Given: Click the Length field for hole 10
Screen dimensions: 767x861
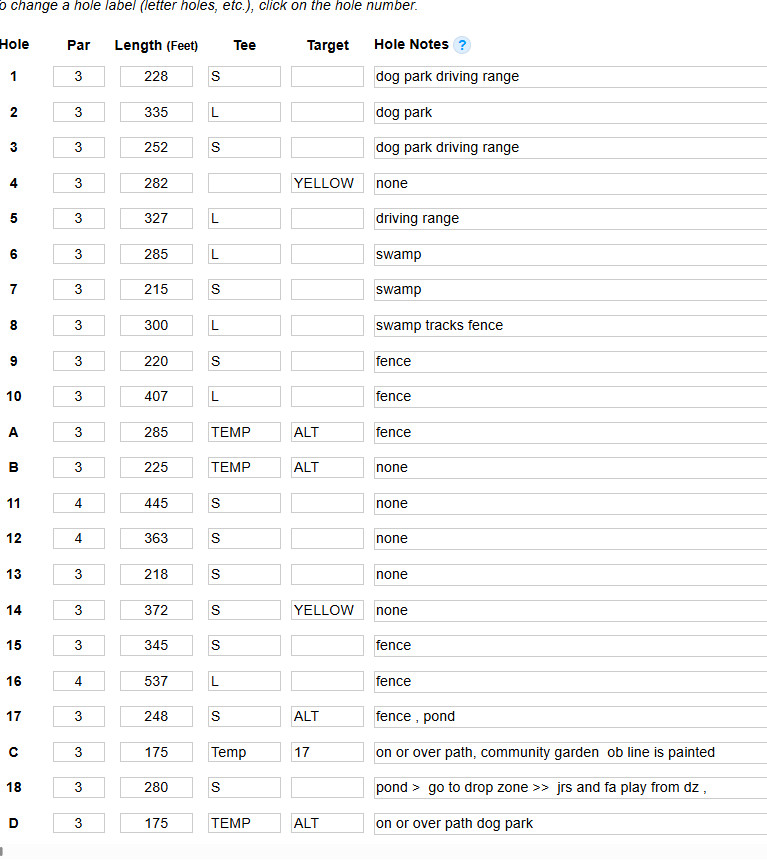Looking at the screenshot, I should (156, 396).
